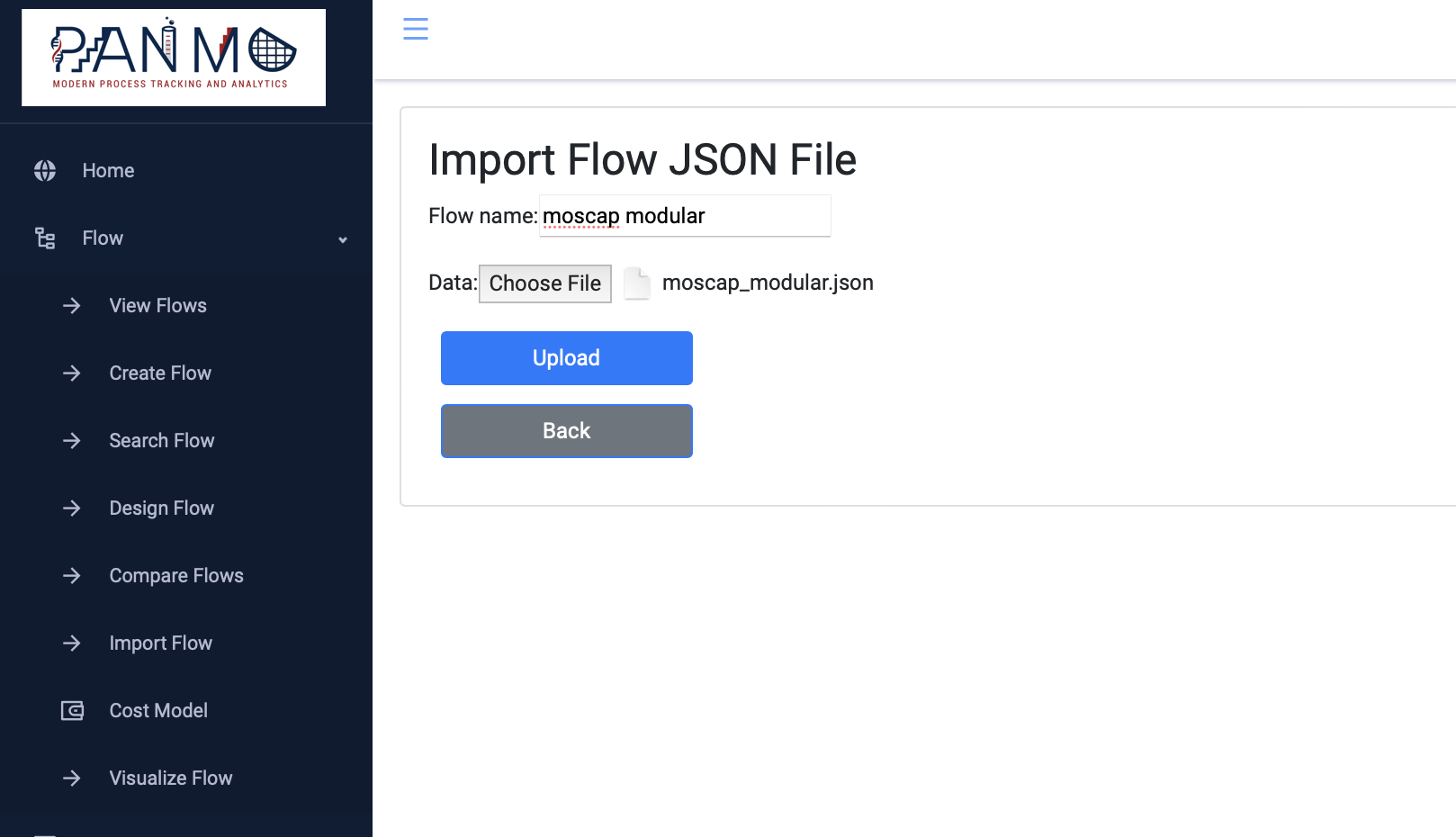Click the Home globe icon

click(x=45, y=171)
